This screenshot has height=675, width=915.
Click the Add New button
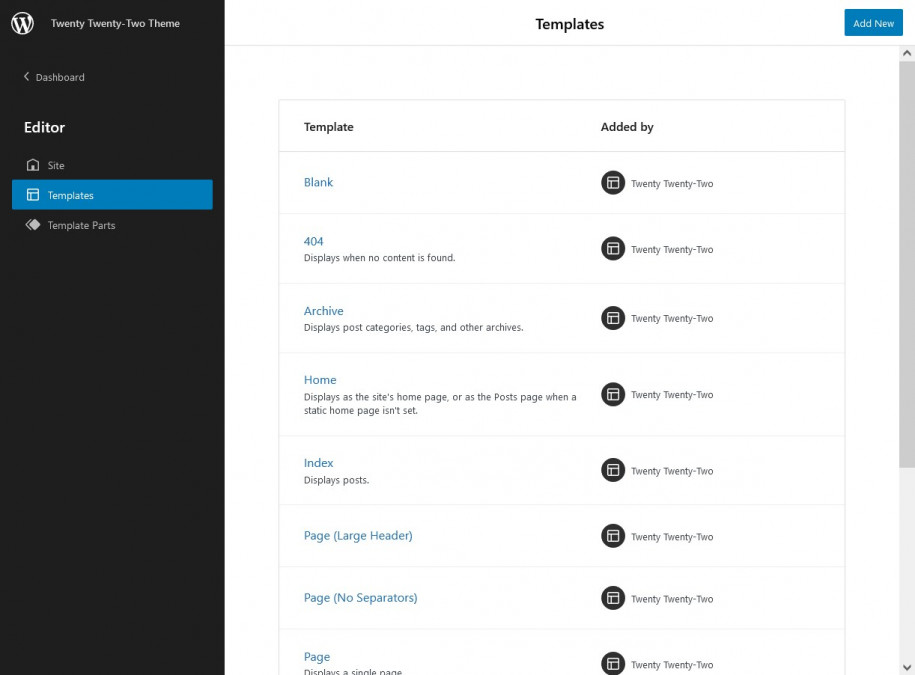coord(873,22)
